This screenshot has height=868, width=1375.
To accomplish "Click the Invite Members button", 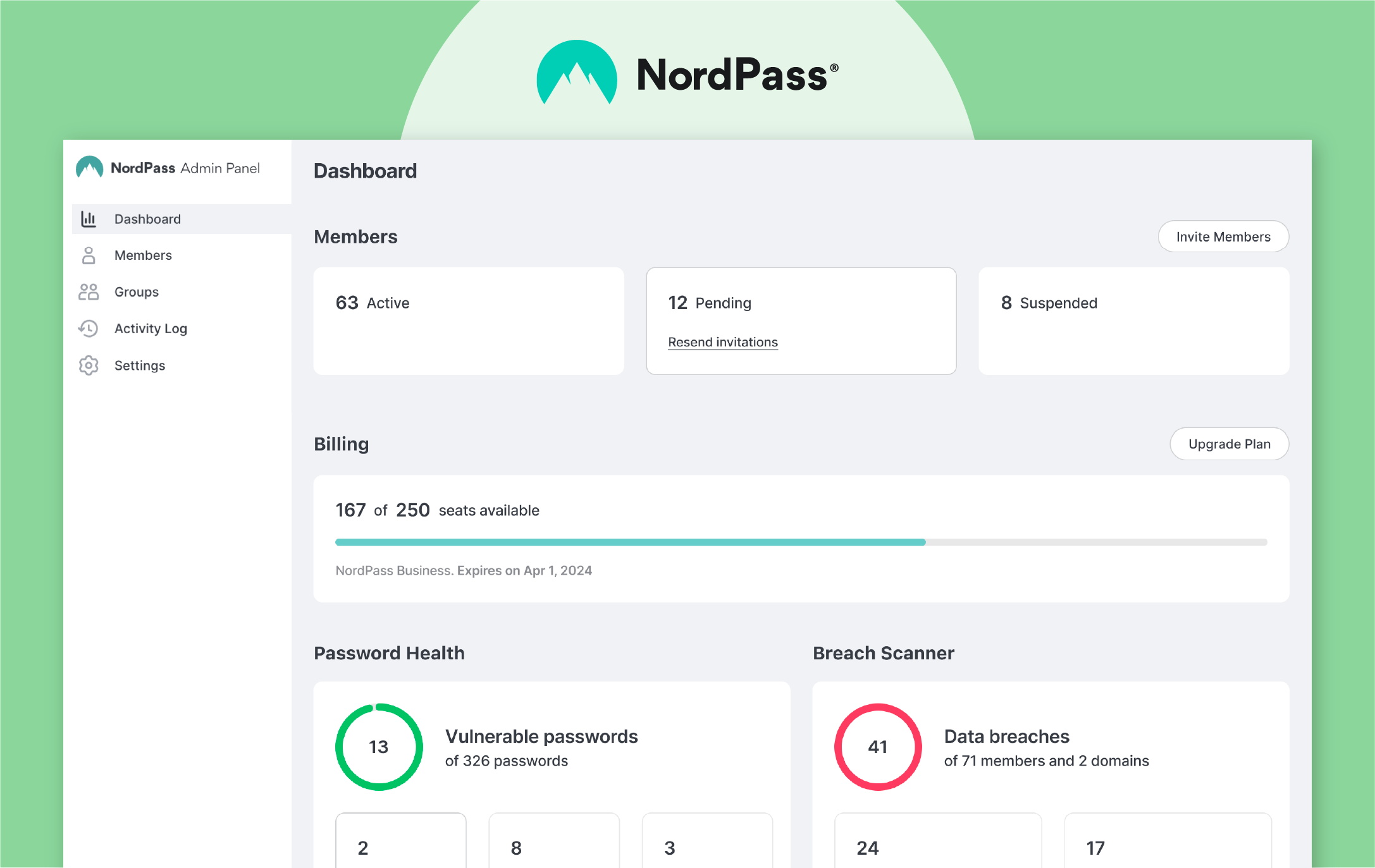I will point(1223,236).
